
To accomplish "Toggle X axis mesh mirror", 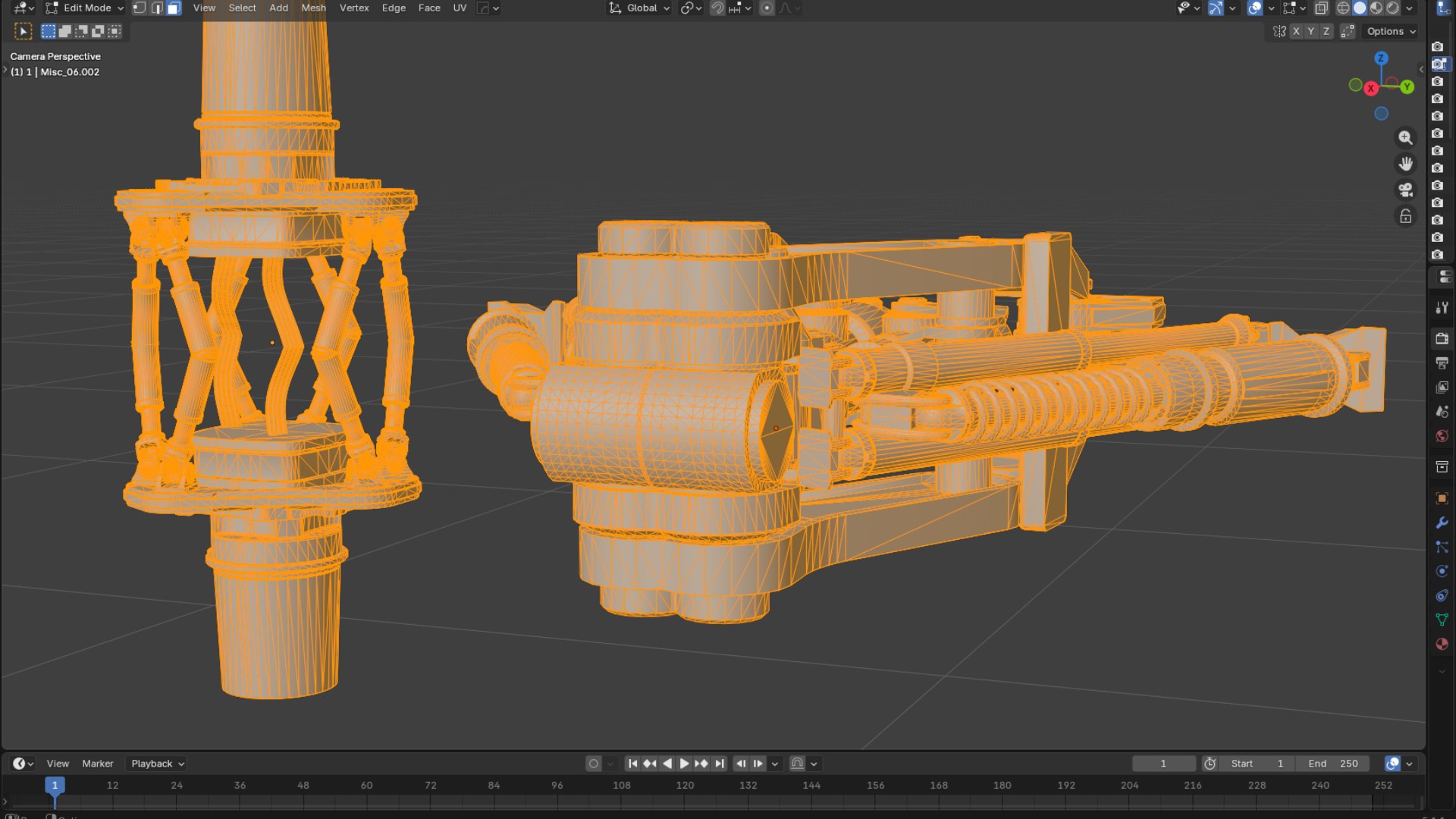I will tap(1296, 31).
